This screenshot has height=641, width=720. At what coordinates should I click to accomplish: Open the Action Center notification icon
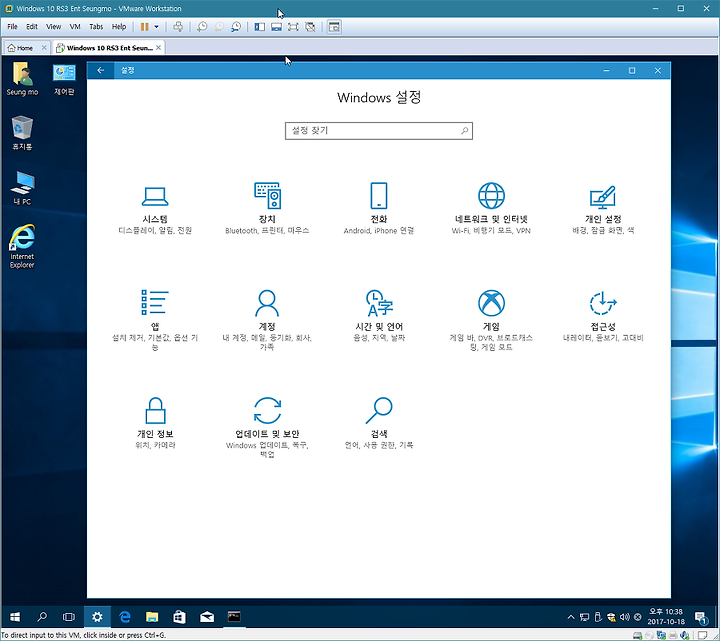coord(700,617)
